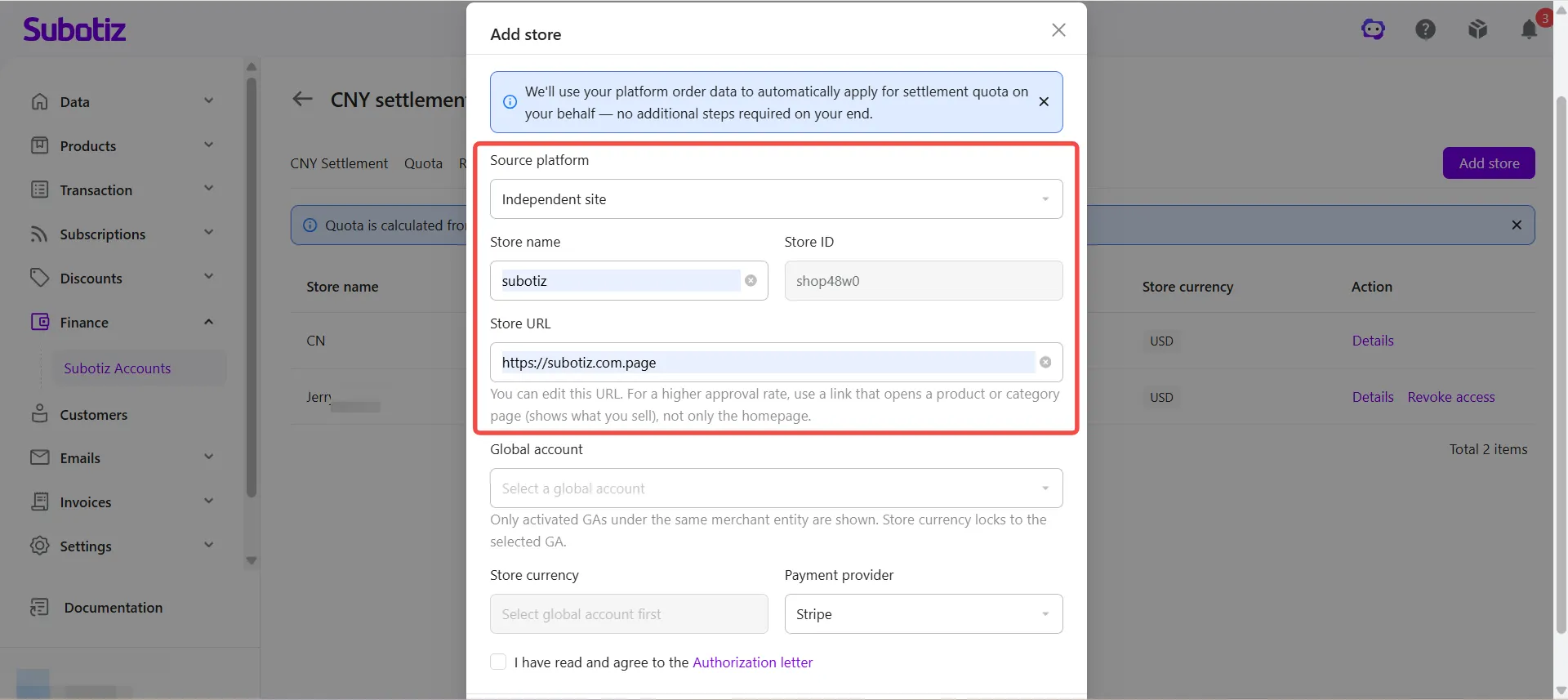Click the notifications bell icon
This screenshot has height=700, width=1568.
point(1529,29)
